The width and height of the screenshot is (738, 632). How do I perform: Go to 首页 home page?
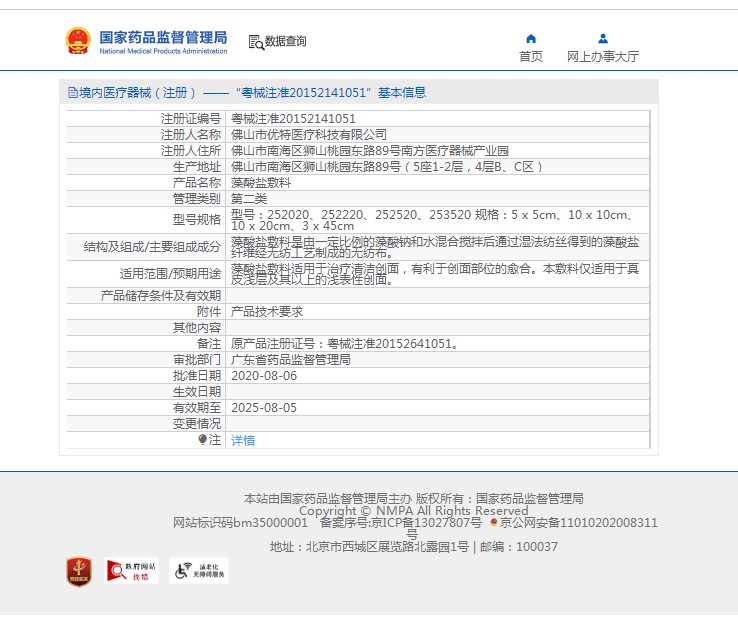coord(531,56)
